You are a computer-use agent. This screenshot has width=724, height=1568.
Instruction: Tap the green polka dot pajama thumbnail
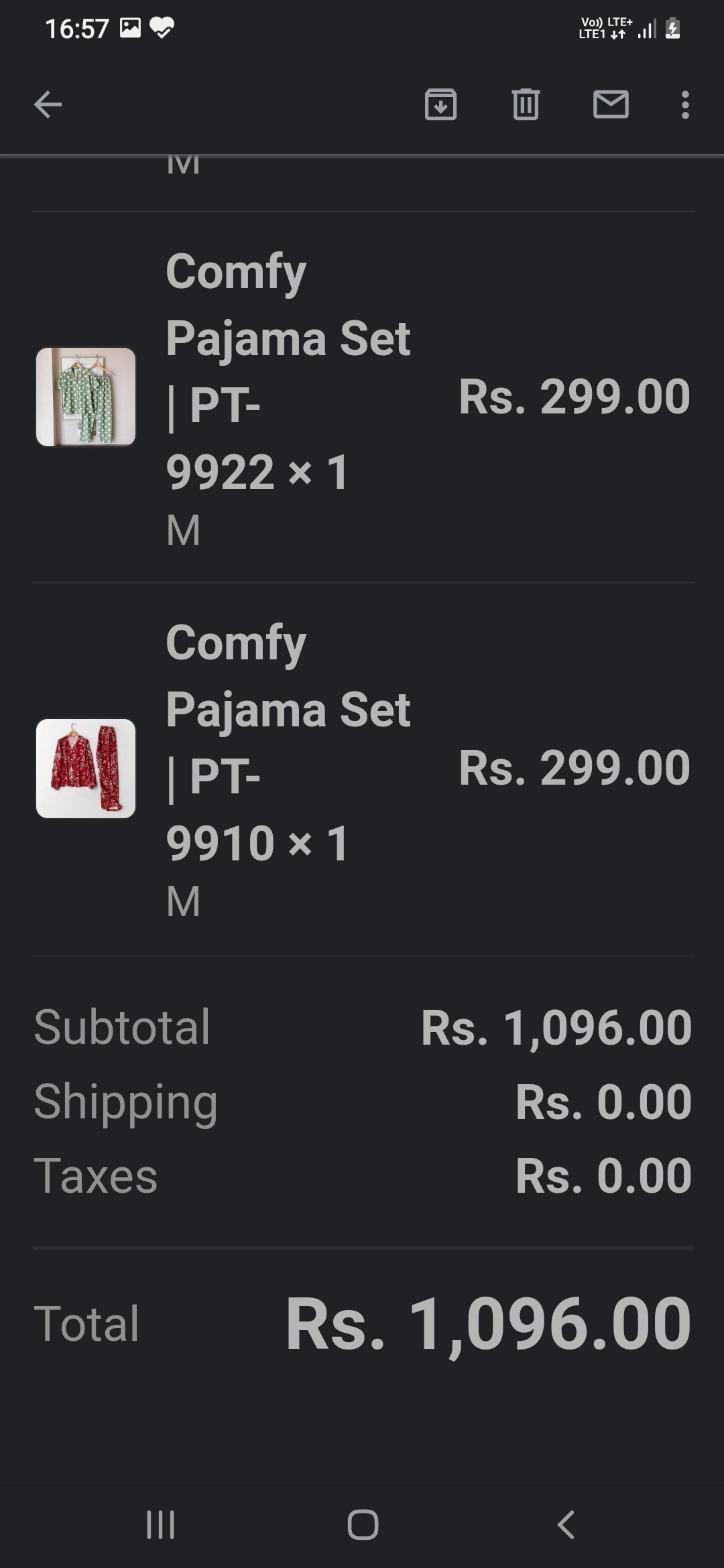pos(86,397)
